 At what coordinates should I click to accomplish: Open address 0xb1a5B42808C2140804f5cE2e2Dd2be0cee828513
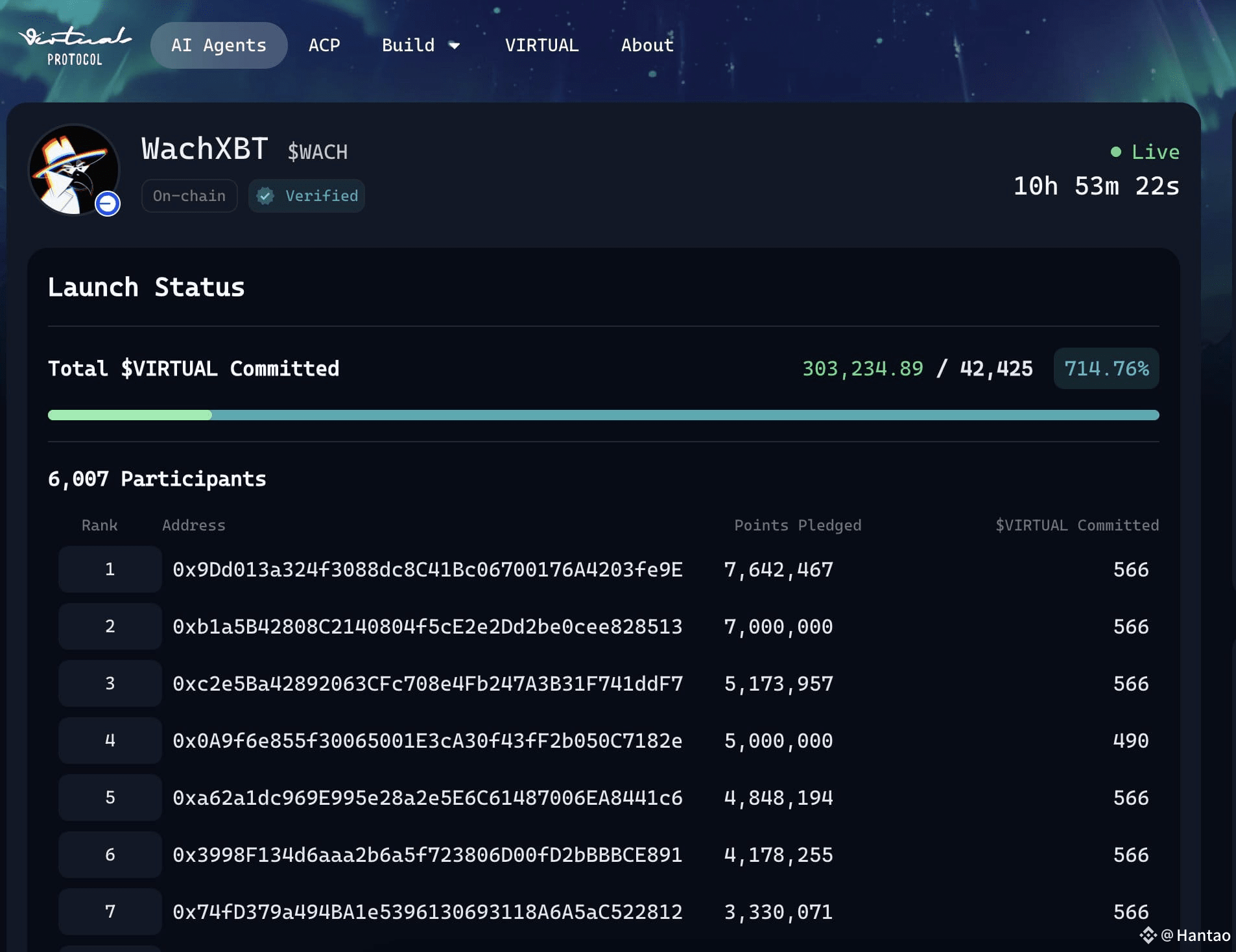pos(427,626)
